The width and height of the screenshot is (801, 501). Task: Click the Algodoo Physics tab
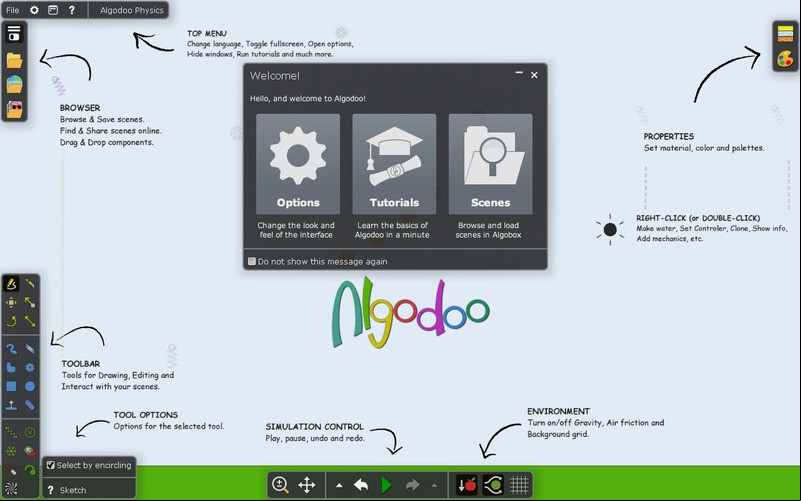(x=131, y=10)
